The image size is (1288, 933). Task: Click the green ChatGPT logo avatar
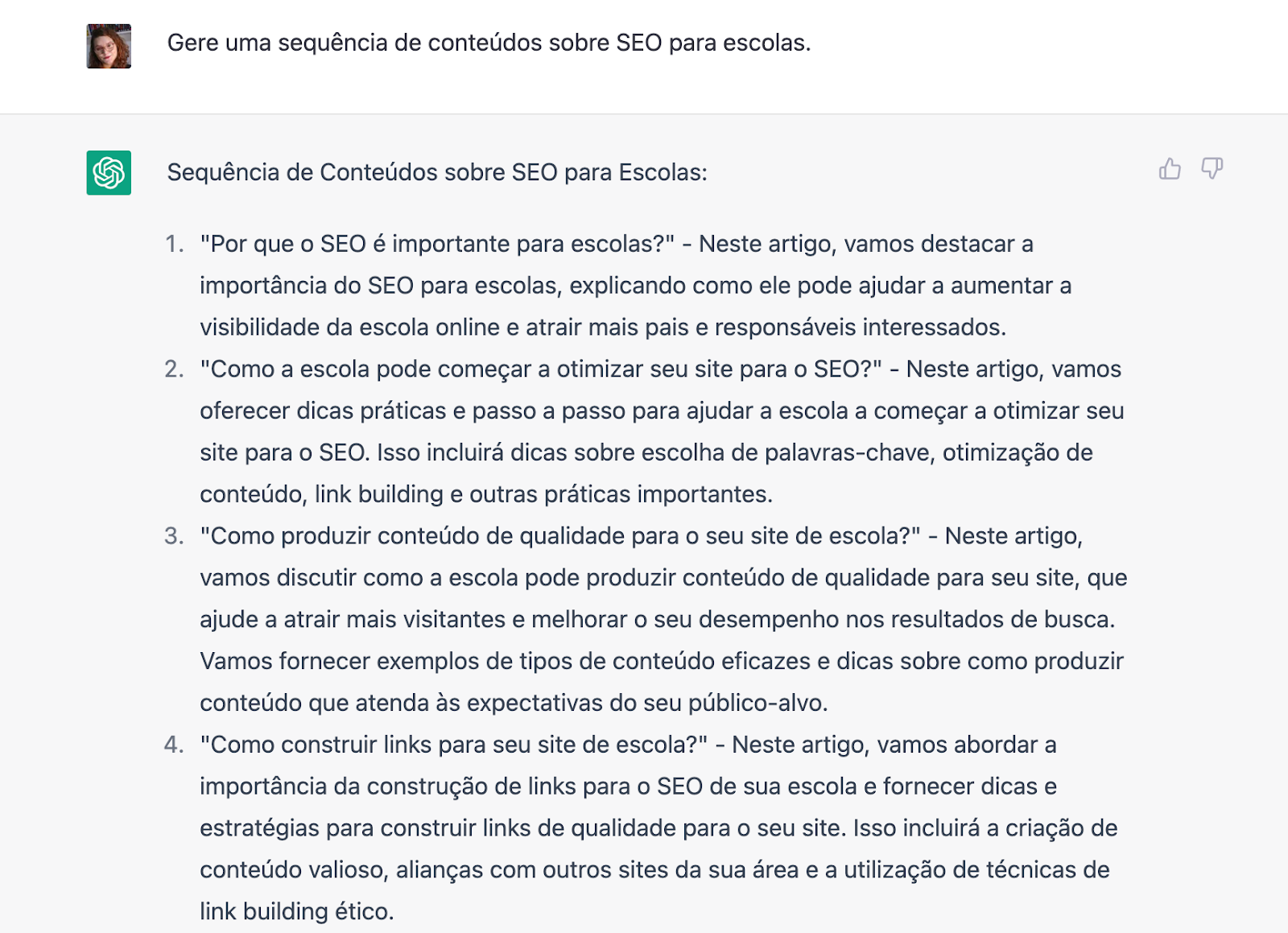click(x=109, y=172)
